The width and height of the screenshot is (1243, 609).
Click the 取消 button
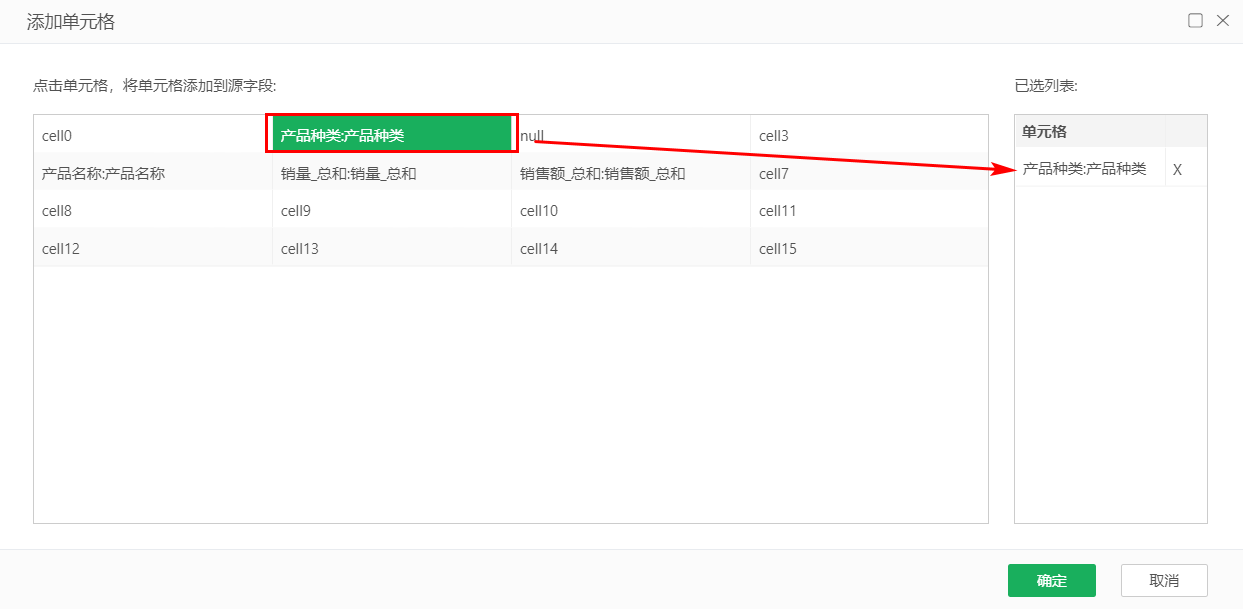click(x=1164, y=581)
